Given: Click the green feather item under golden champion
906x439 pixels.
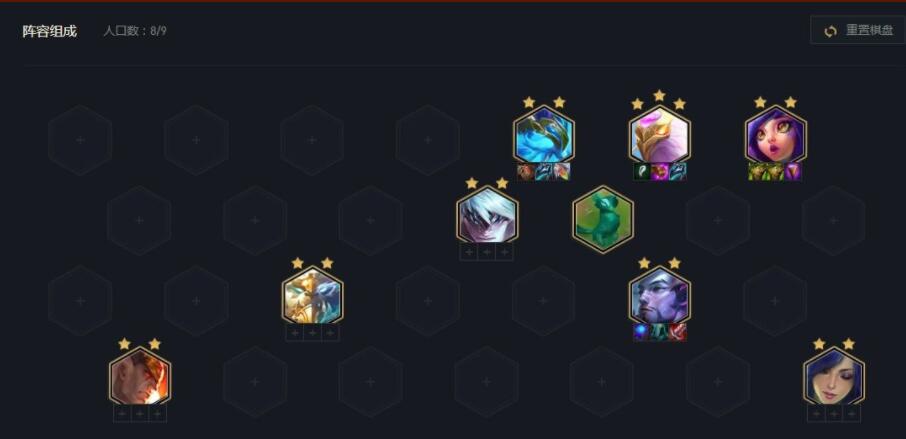Looking at the screenshot, I should point(642,172).
